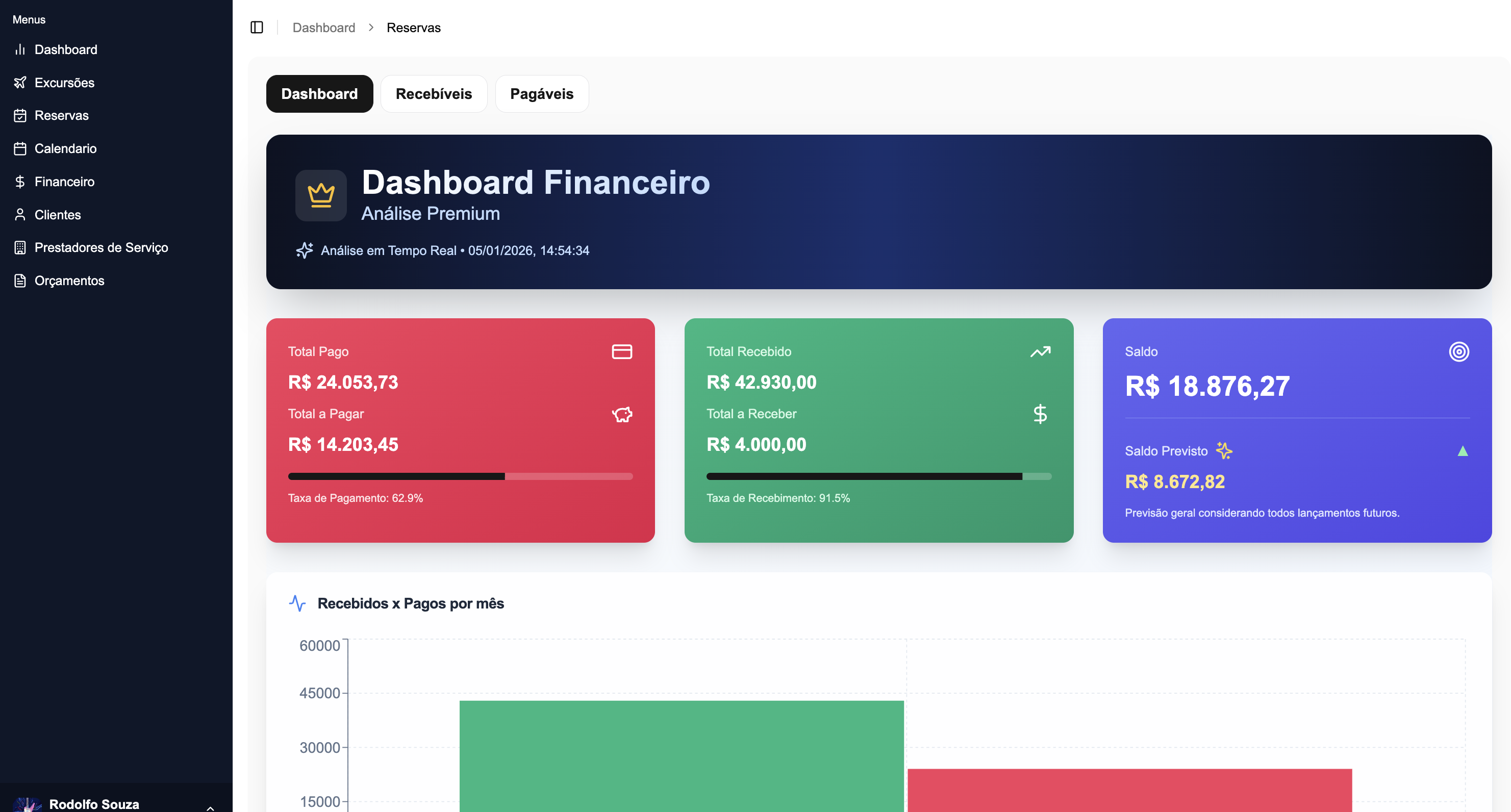Switch to the Recebíveis tab
This screenshot has width=1511, height=812.
tap(434, 94)
